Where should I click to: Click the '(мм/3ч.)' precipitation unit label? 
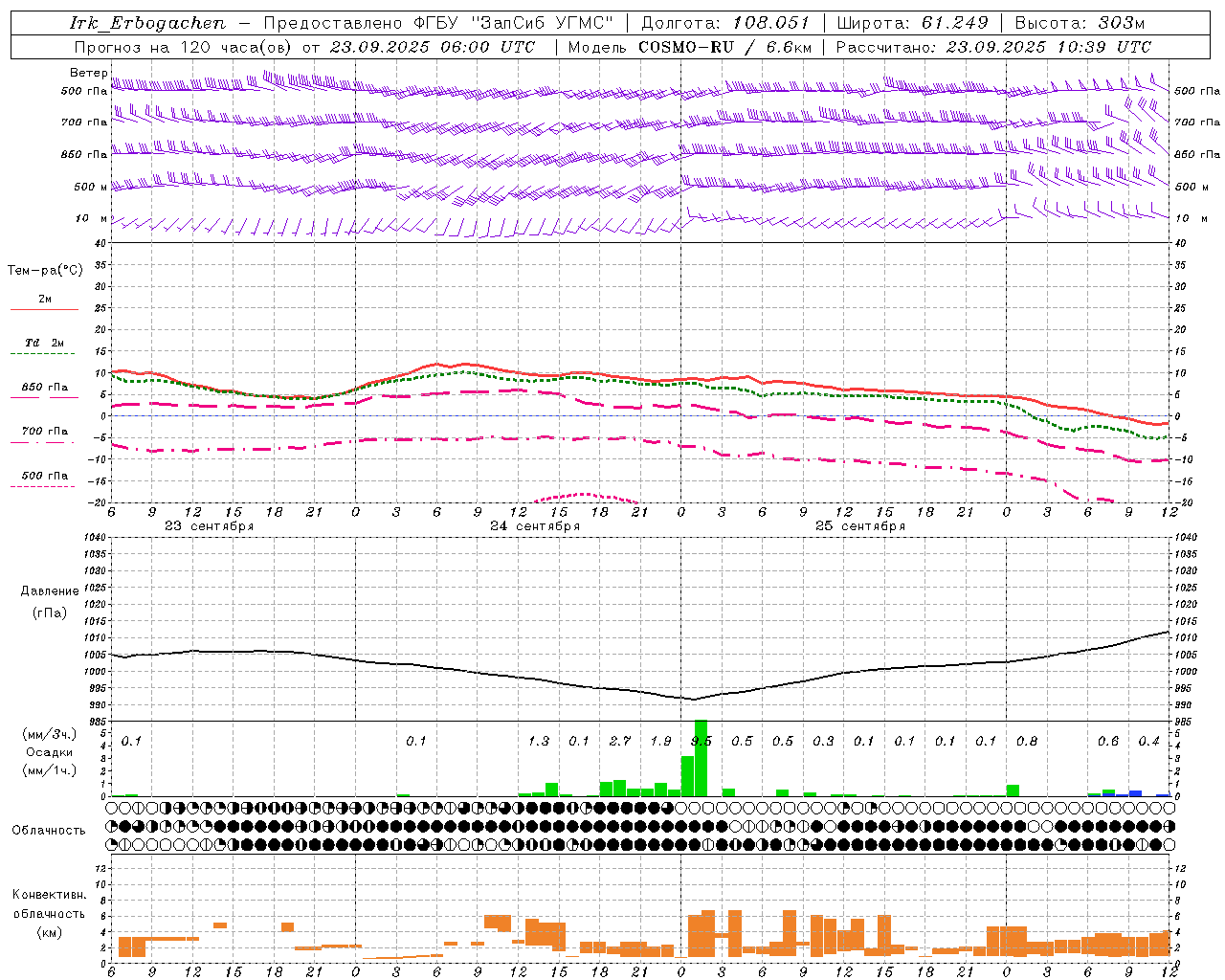[50, 735]
